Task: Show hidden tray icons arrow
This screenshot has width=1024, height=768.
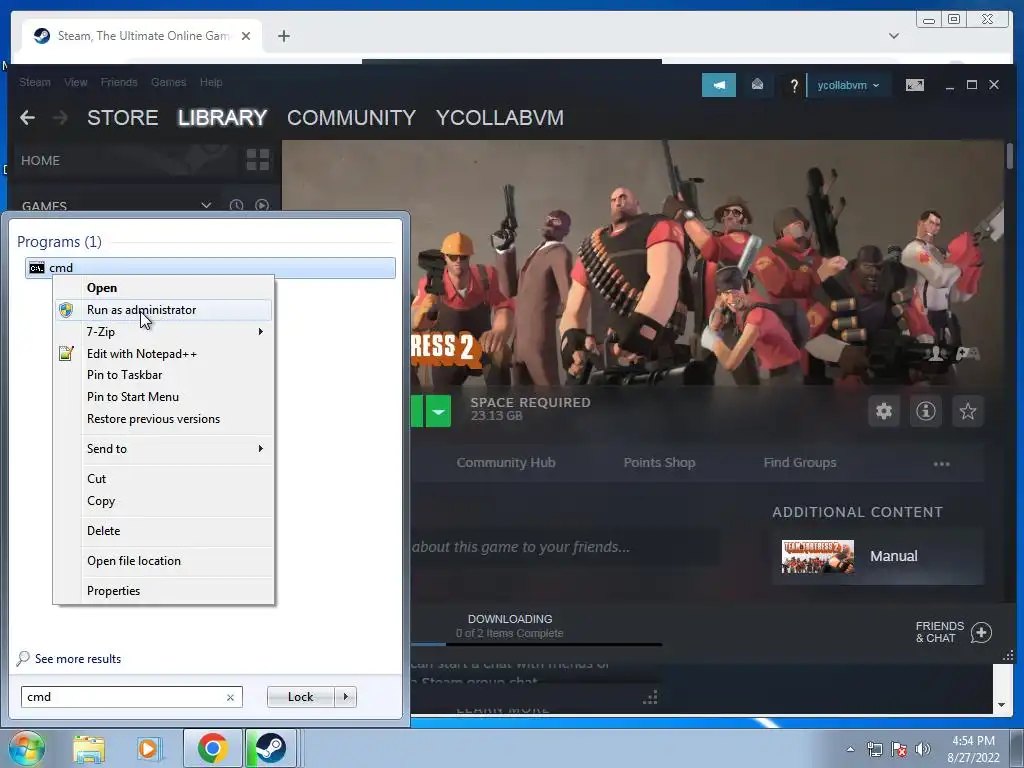Action: click(x=850, y=749)
